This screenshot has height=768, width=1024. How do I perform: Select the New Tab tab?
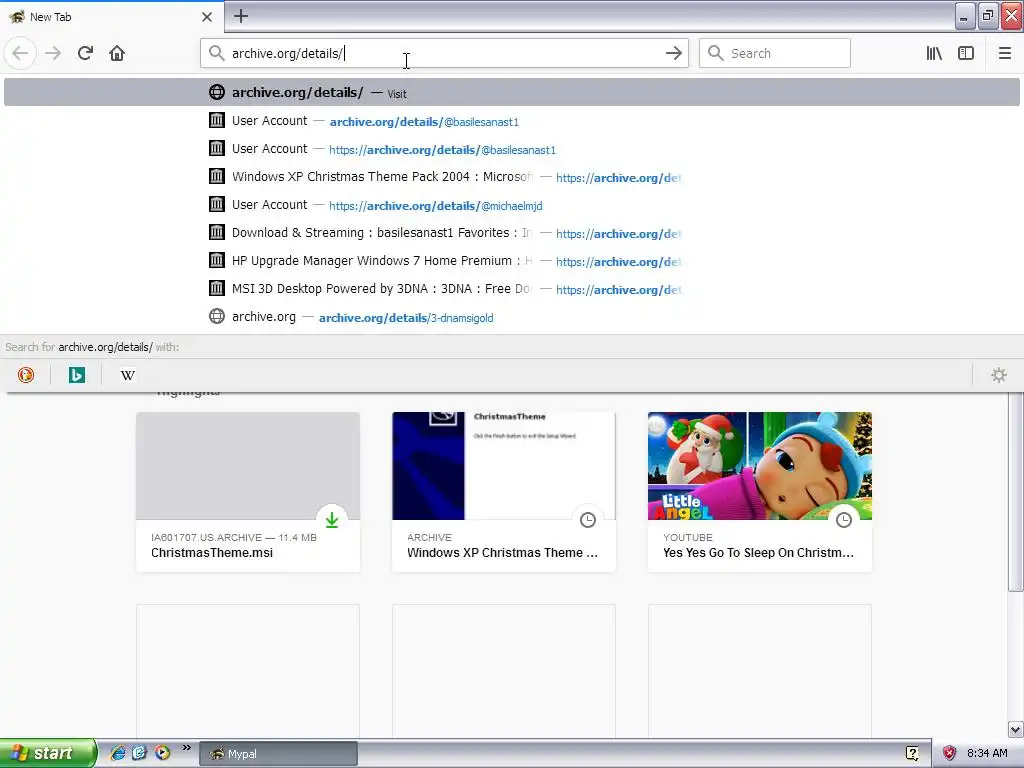click(111, 17)
